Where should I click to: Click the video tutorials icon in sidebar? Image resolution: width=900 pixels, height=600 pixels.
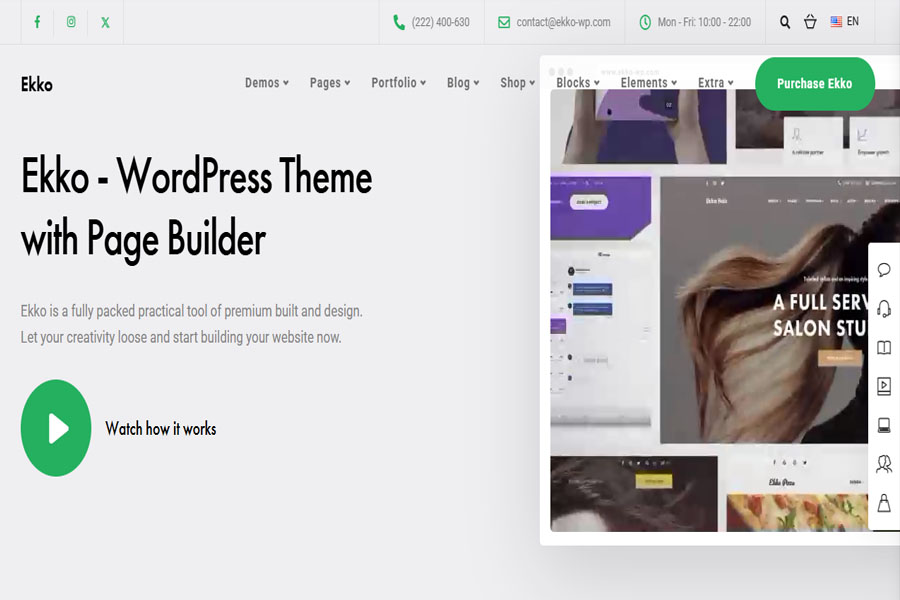point(883,384)
